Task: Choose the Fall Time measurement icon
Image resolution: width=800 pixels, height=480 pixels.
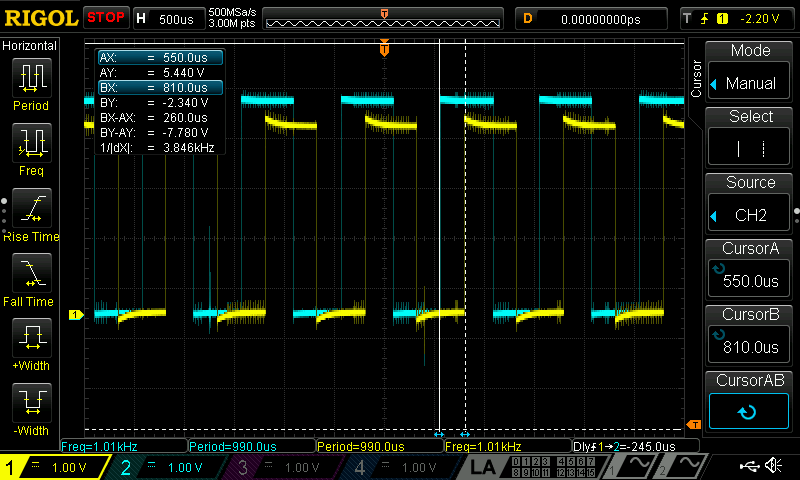Action: (30, 274)
